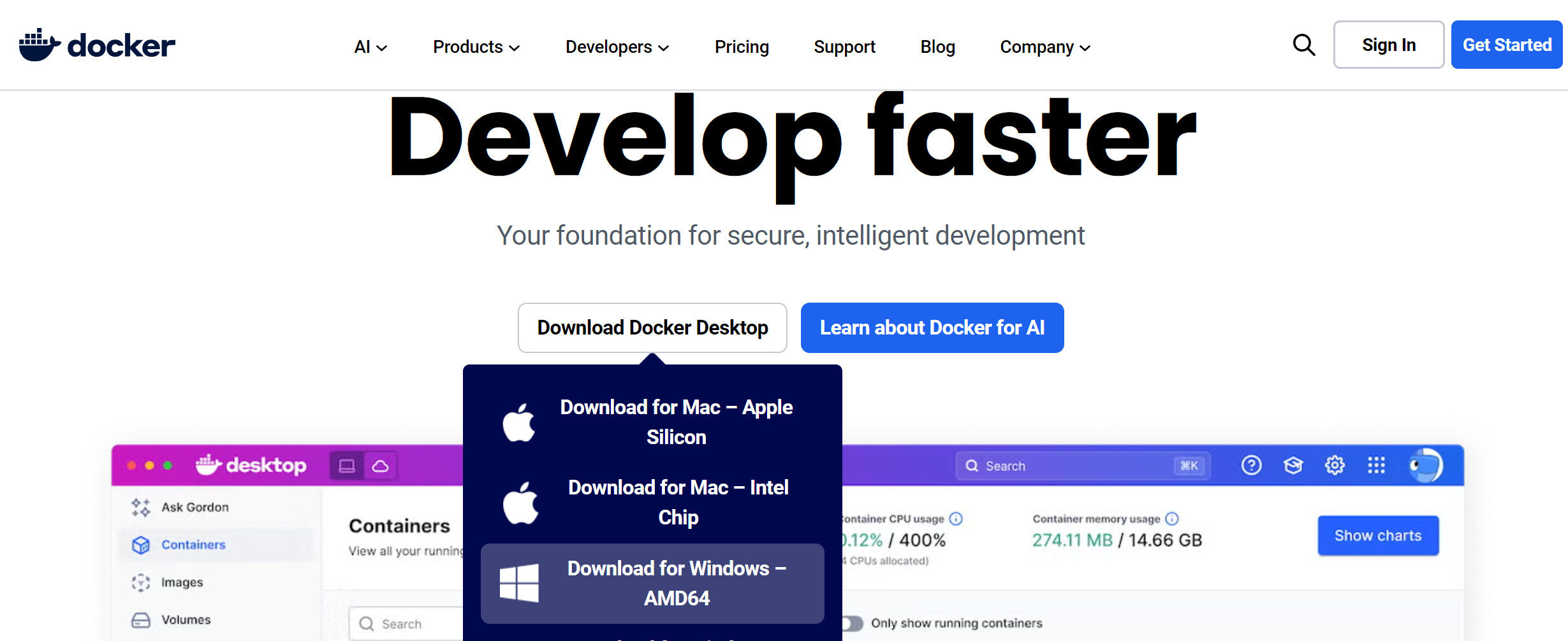Choose Download for Mac – Intel Chip
The width and height of the screenshot is (1568, 641).
tap(652, 503)
